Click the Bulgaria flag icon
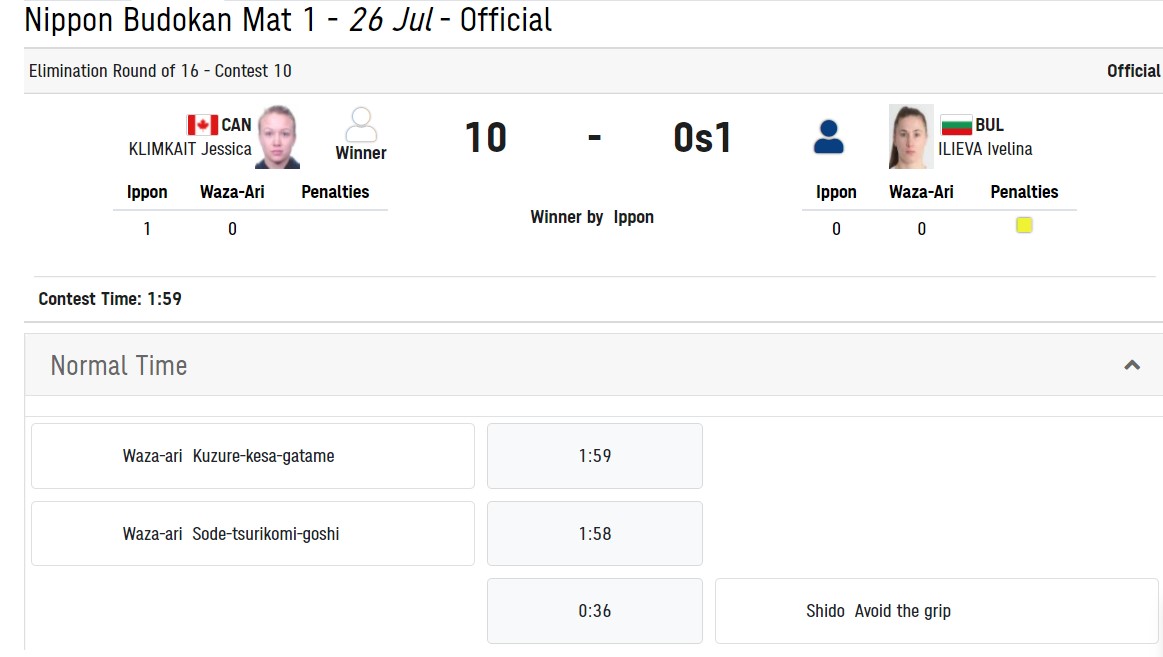The width and height of the screenshot is (1163, 657). point(956,125)
